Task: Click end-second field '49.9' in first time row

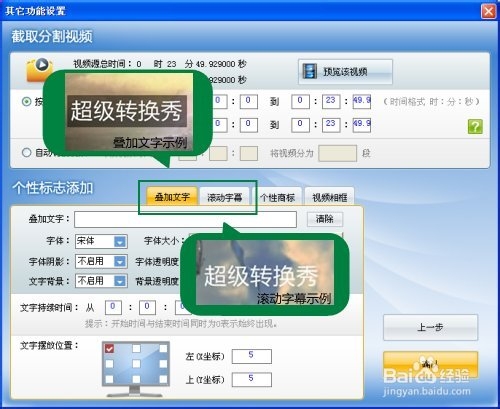Action: tap(362, 102)
